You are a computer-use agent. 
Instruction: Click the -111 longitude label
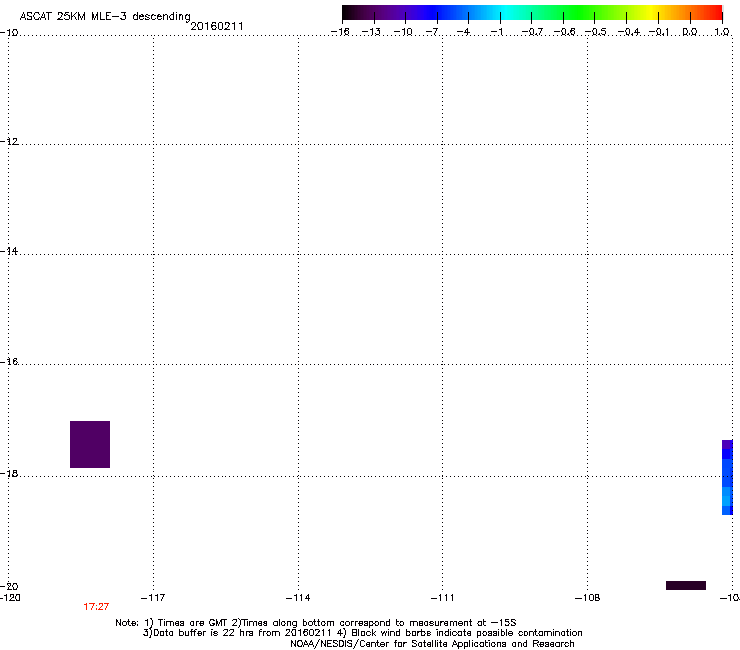(442, 598)
